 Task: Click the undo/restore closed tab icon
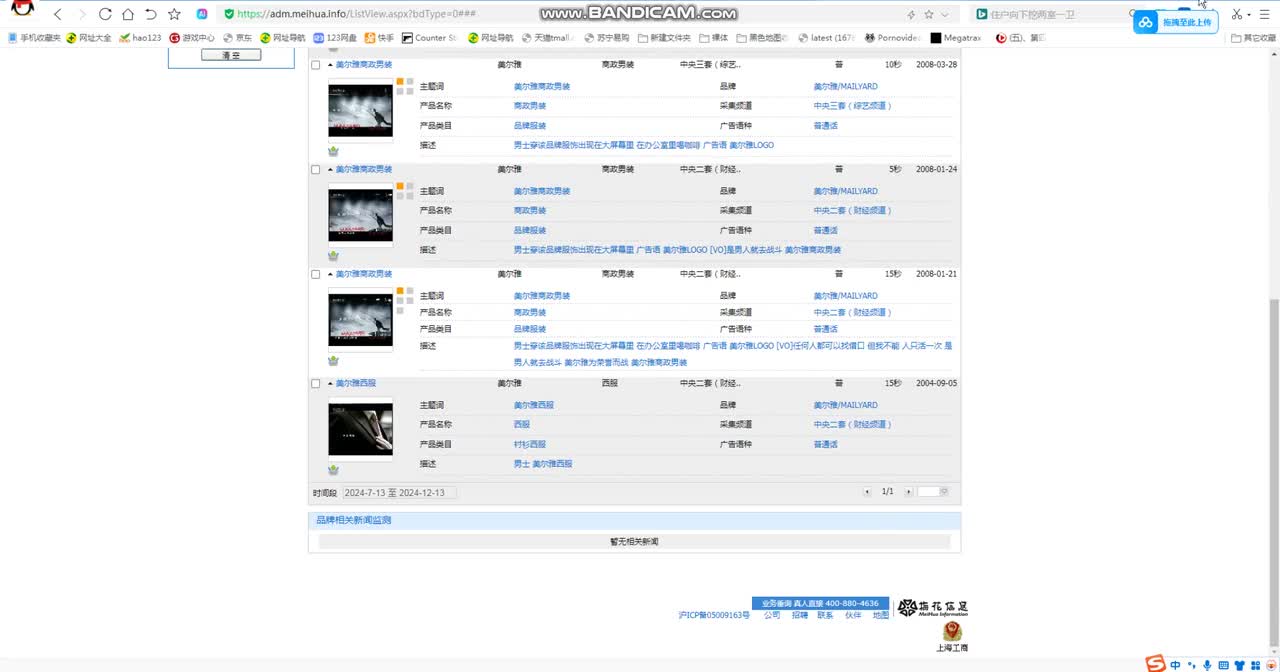click(x=151, y=14)
